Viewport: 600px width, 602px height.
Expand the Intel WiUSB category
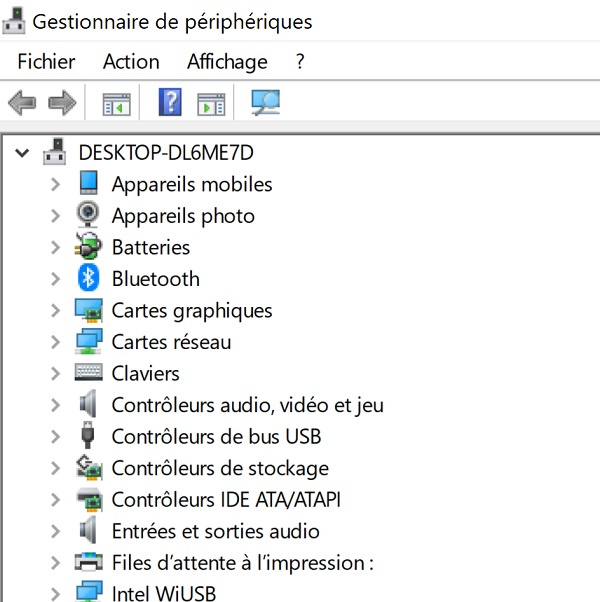55,594
